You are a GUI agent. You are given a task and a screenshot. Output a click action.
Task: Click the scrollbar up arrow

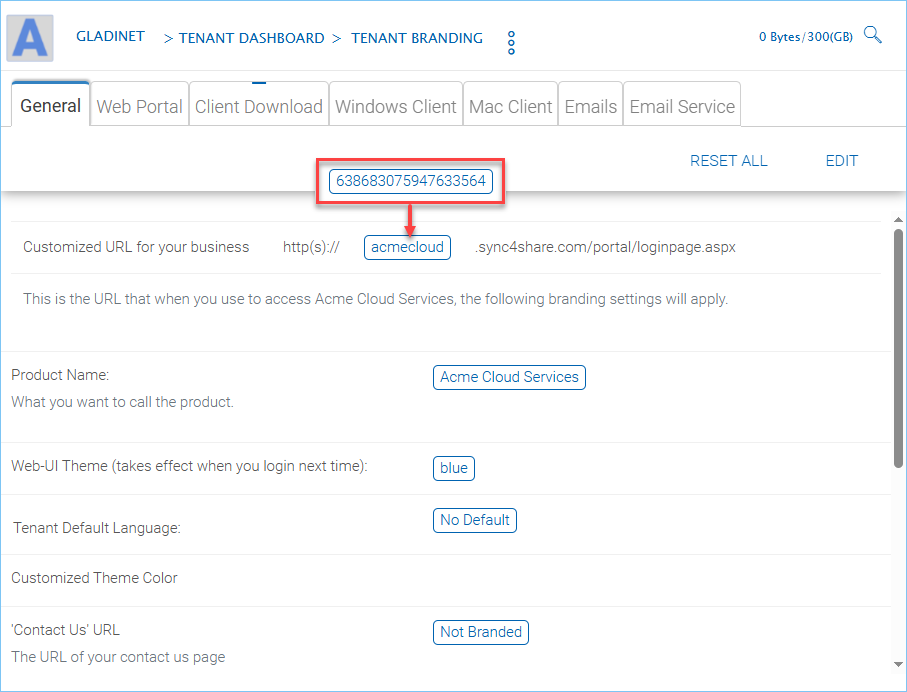tap(898, 220)
